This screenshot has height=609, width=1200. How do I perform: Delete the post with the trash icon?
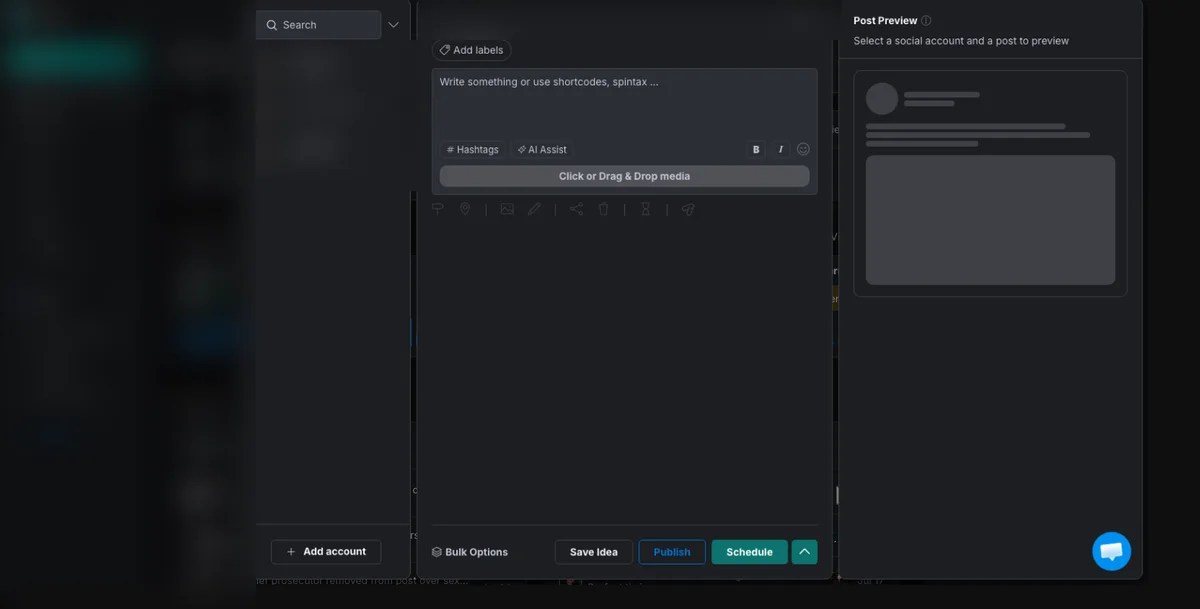(604, 209)
